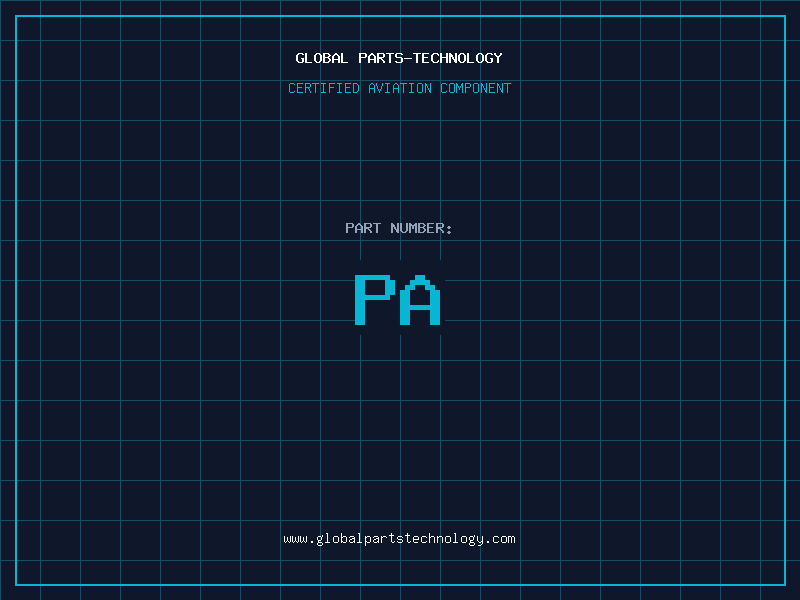
Task: Click the 'PART NUMBER:' label
Action: coord(398,228)
